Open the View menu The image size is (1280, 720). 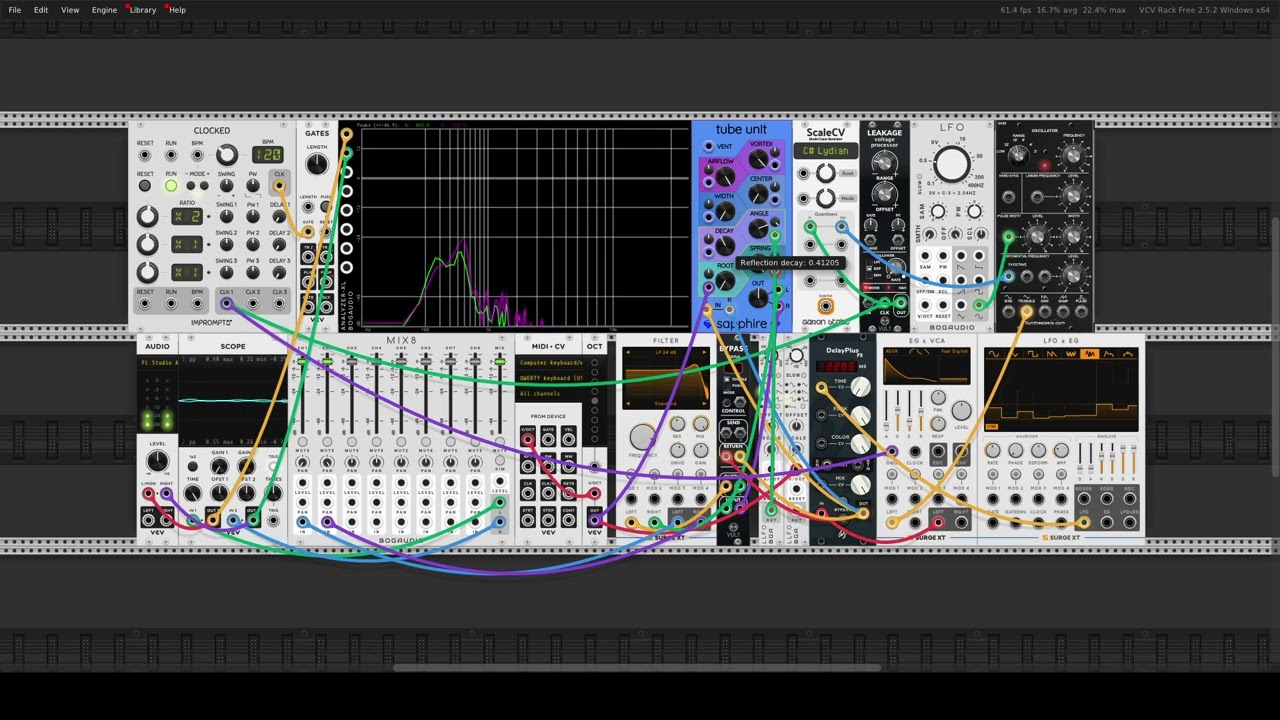(70, 10)
